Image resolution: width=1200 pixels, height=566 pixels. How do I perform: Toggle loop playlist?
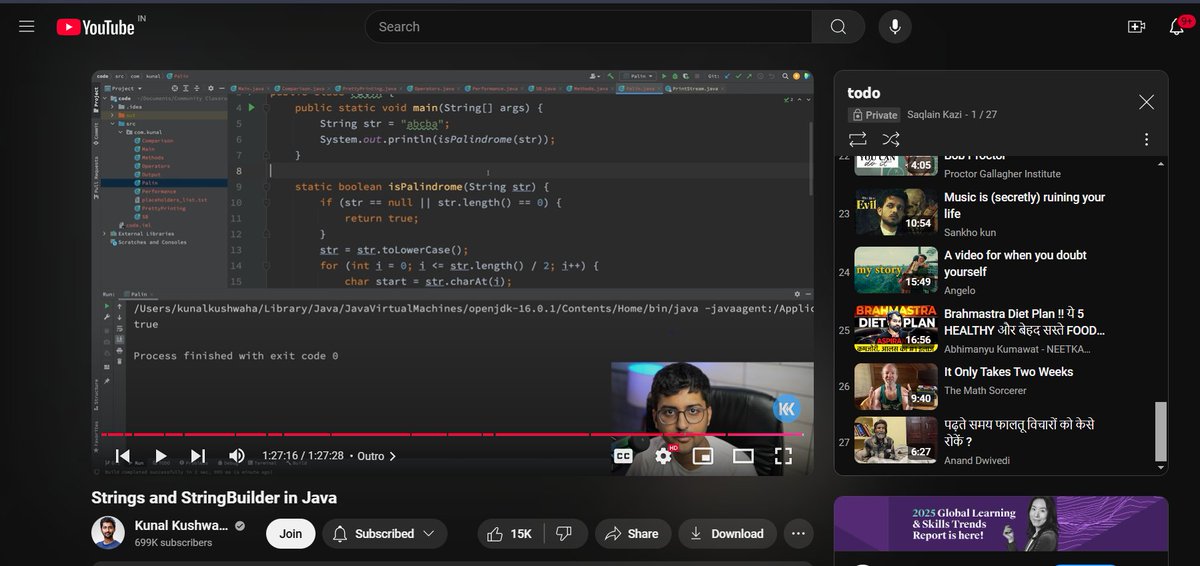[857, 139]
